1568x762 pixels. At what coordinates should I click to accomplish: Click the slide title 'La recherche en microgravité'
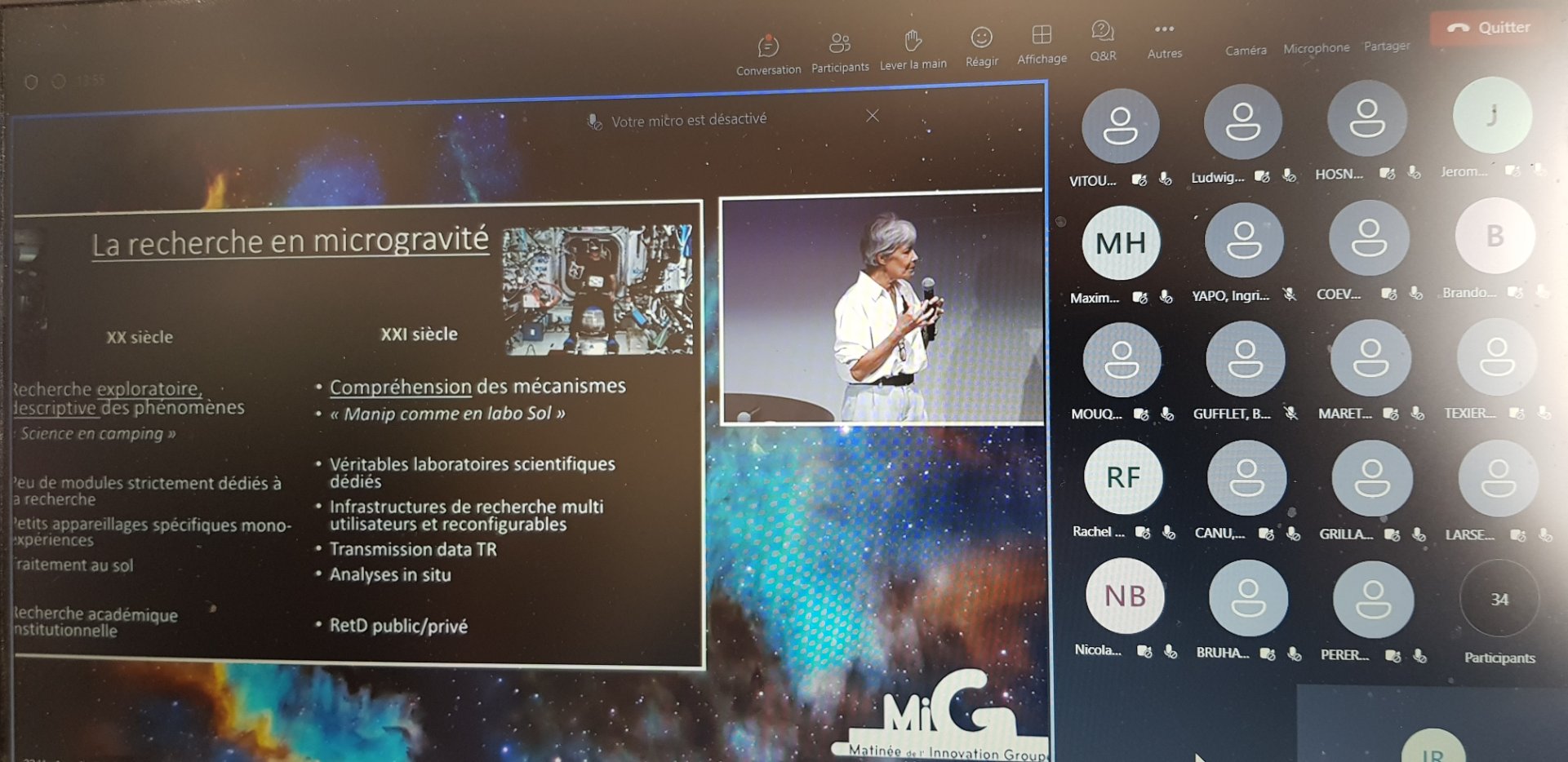coord(290,242)
